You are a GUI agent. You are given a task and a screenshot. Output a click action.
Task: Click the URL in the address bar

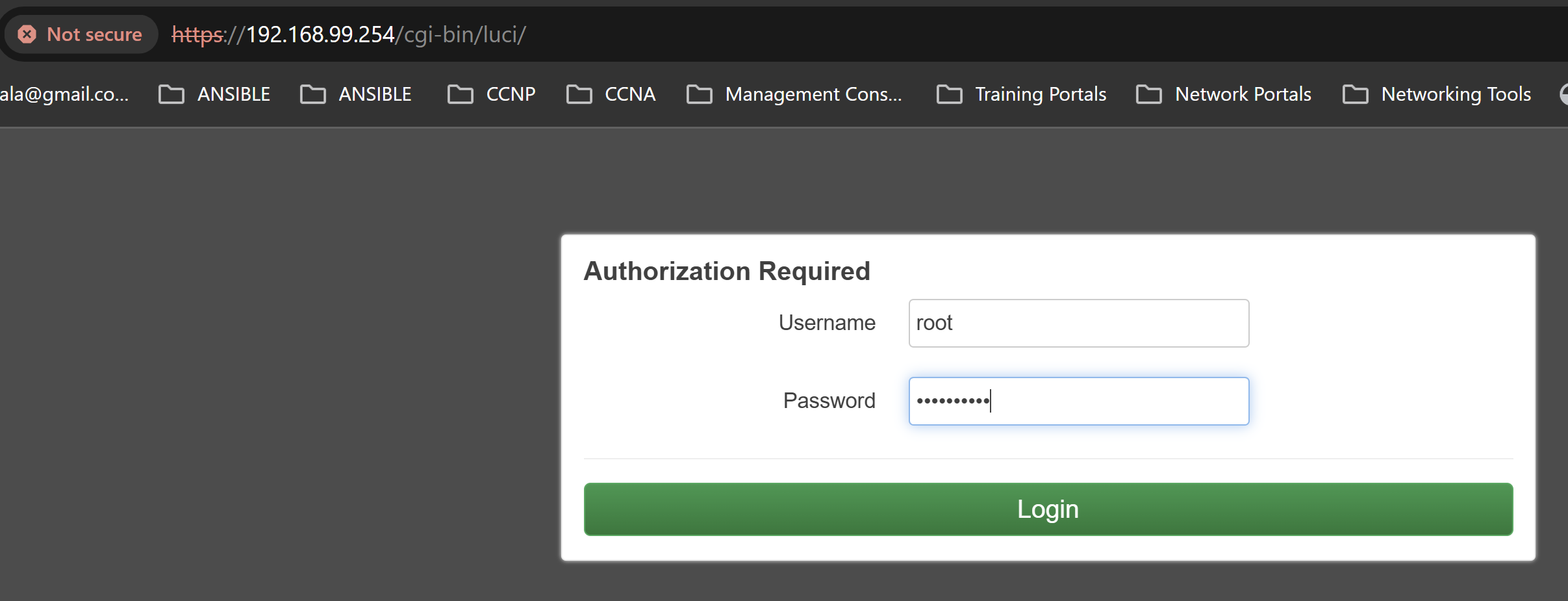(349, 34)
